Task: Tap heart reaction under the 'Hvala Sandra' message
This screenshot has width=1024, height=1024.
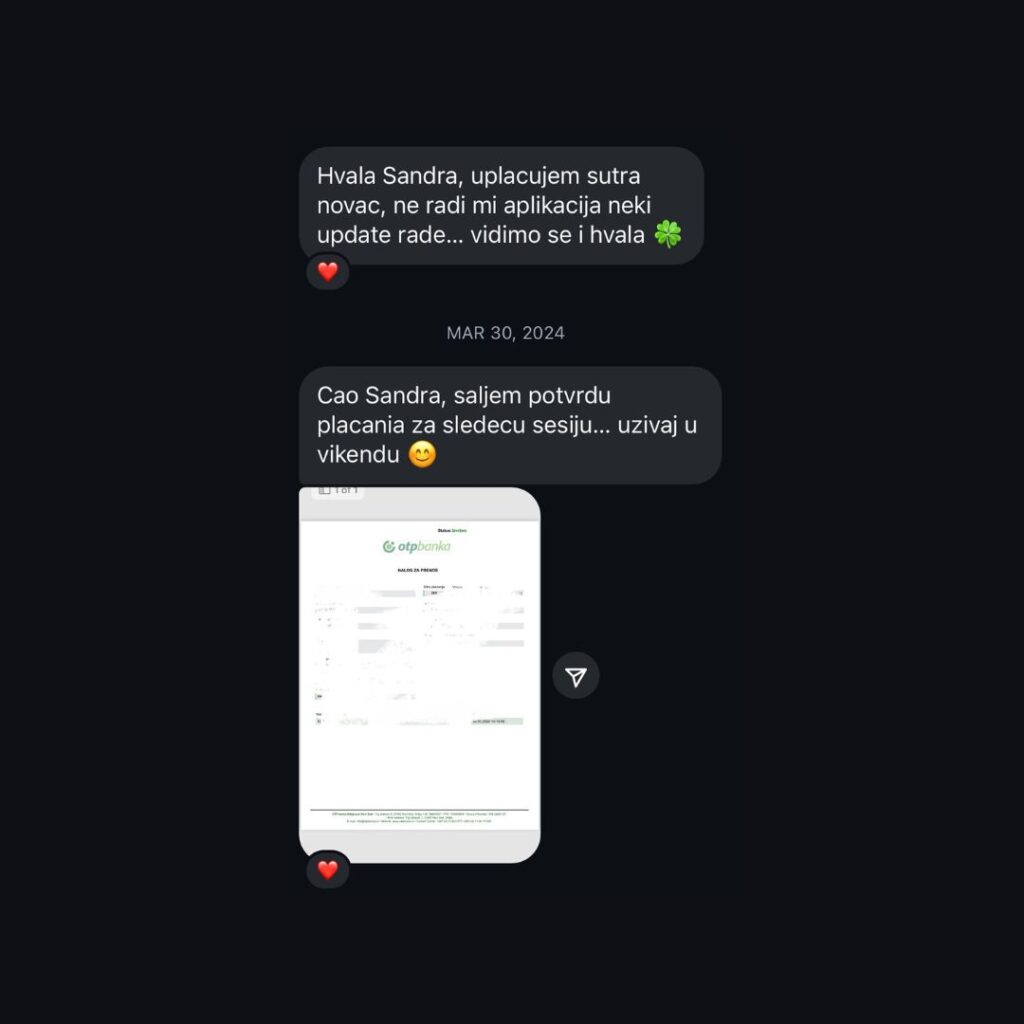Action: pos(328,271)
